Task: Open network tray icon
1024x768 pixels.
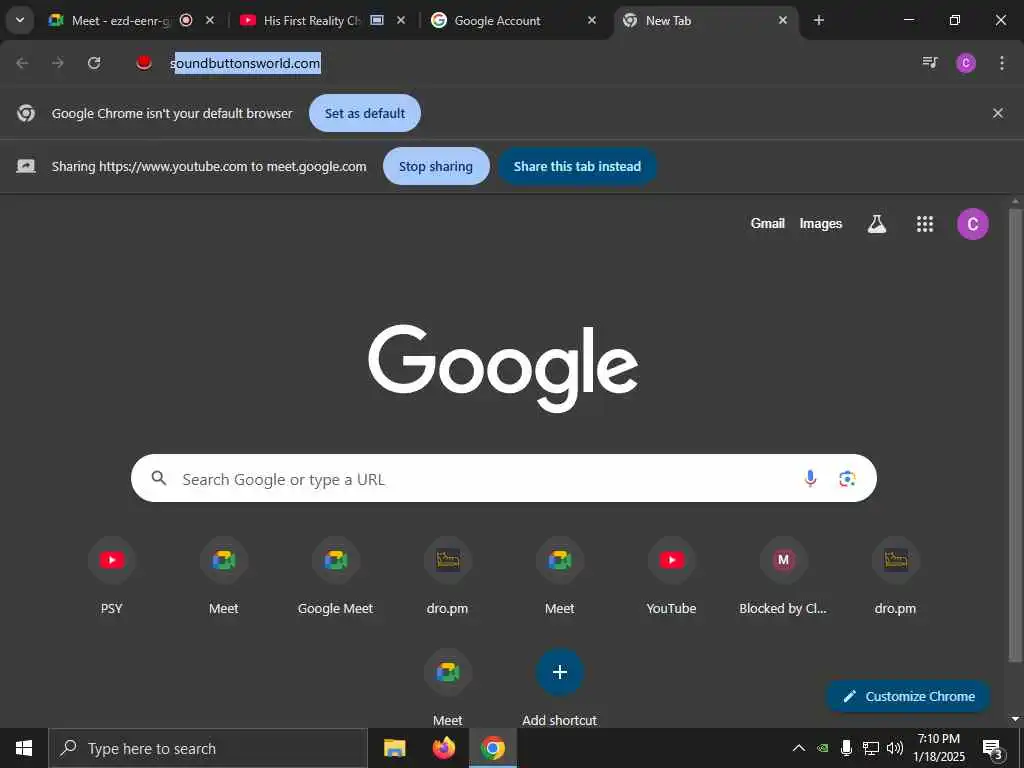Action: coord(871,748)
